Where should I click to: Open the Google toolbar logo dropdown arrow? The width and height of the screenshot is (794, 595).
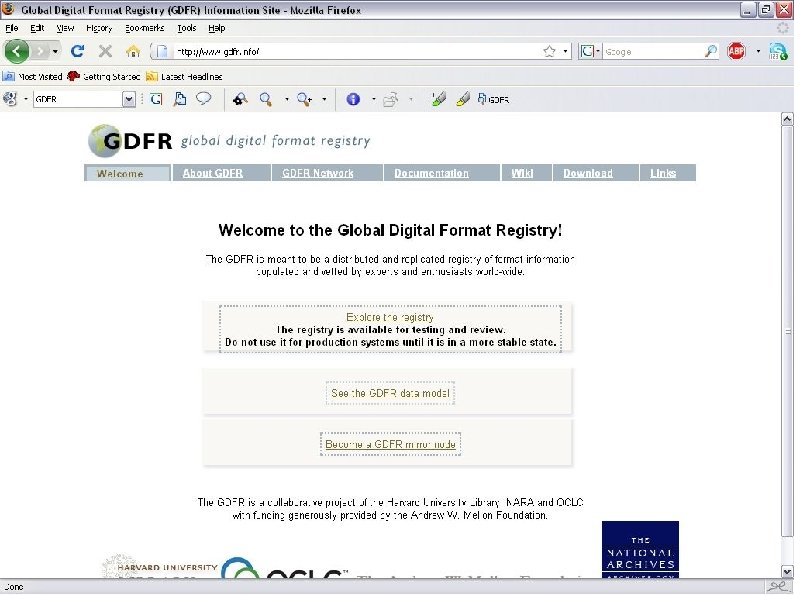click(25, 99)
